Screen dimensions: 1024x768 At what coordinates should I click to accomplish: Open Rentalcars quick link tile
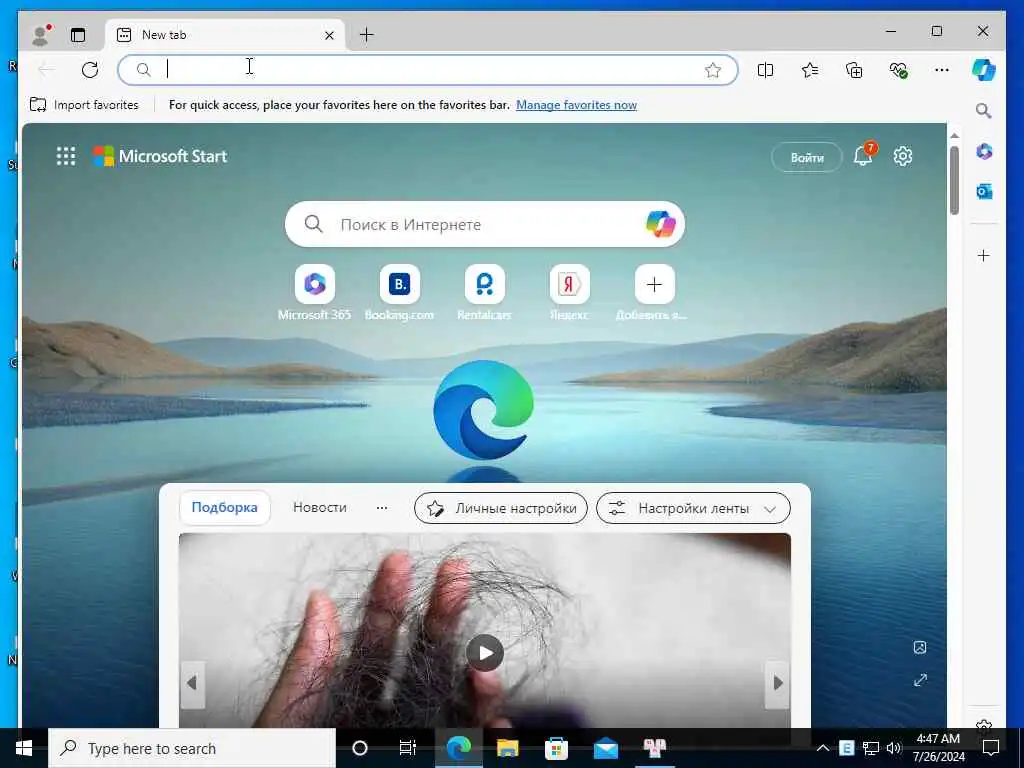pos(484,292)
